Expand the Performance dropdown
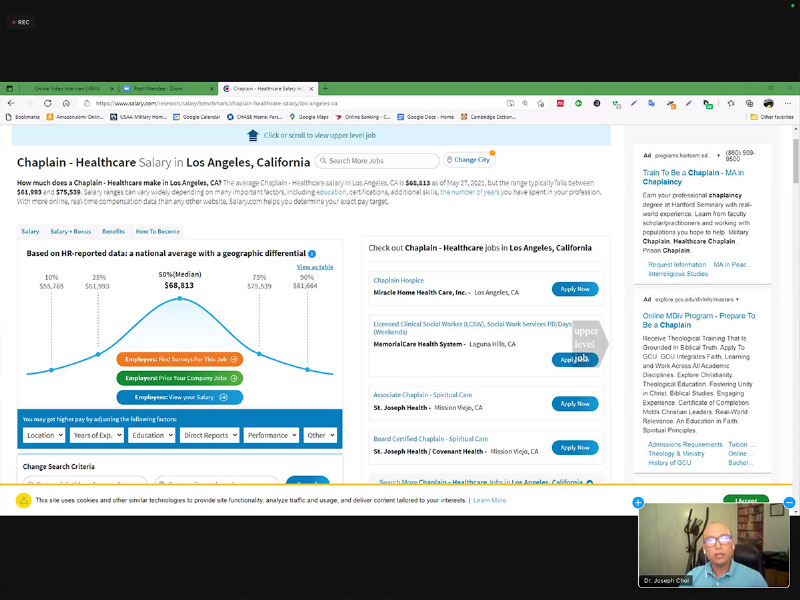Viewport: 800px width, 600px height. point(271,435)
